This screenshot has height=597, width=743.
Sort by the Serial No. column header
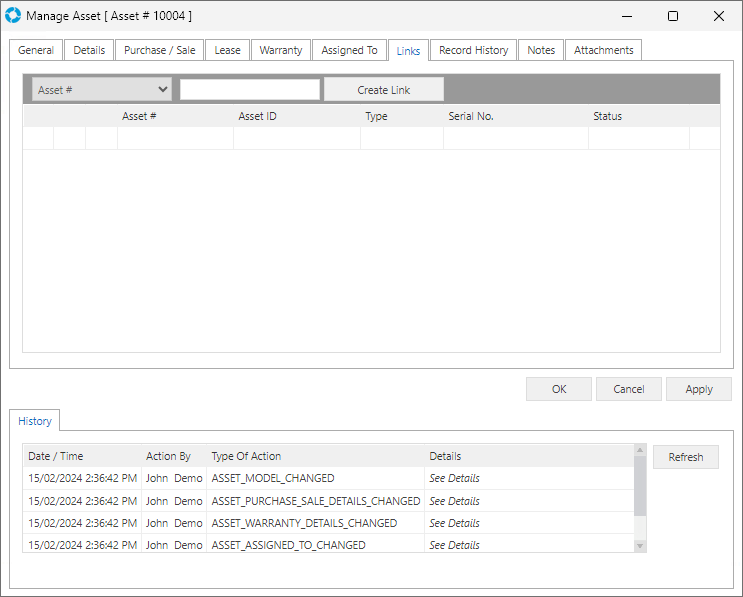(471, 116)
